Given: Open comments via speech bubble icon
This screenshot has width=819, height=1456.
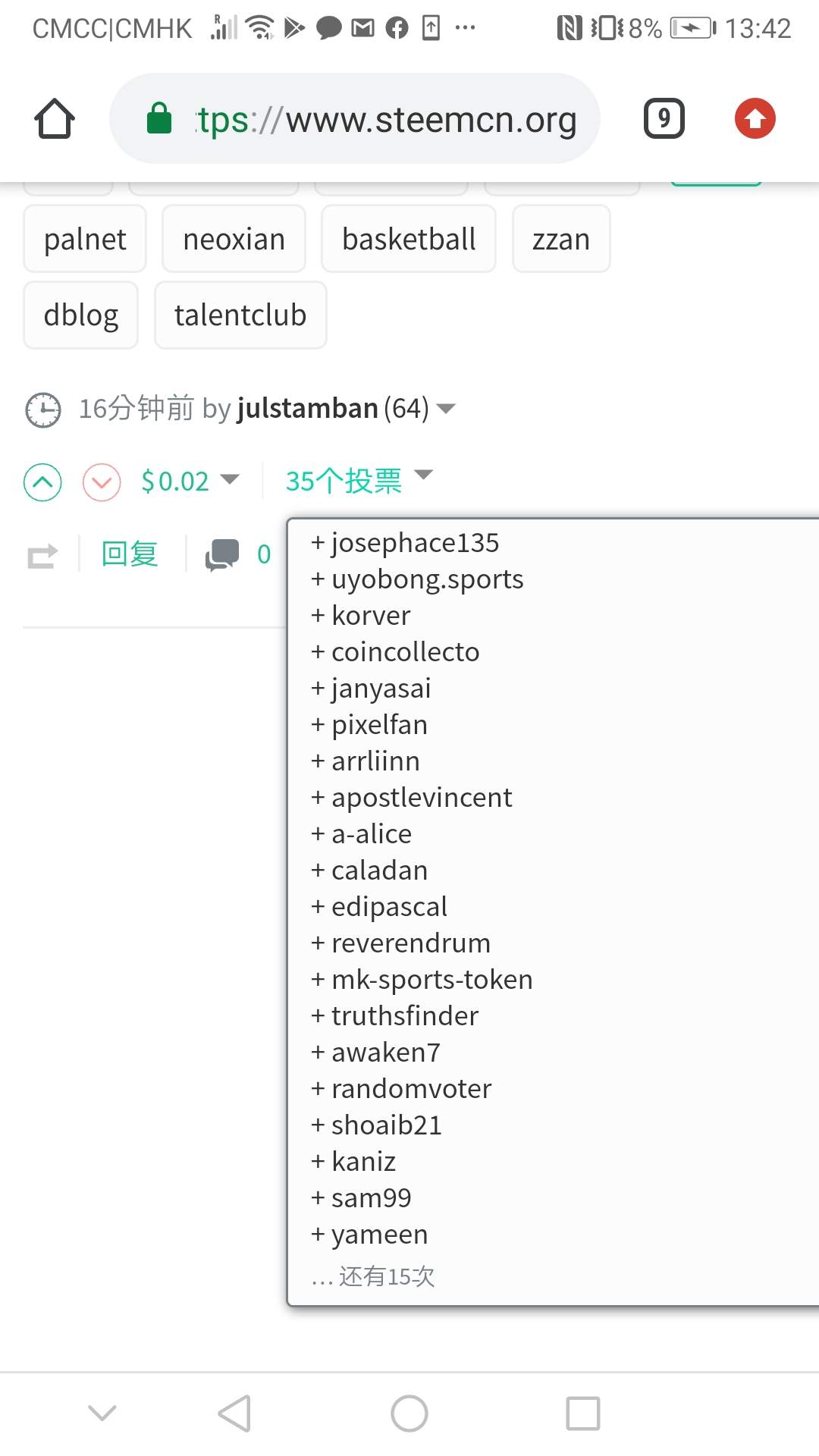Looking at the screenshot, I should click(x=224, y=554).
